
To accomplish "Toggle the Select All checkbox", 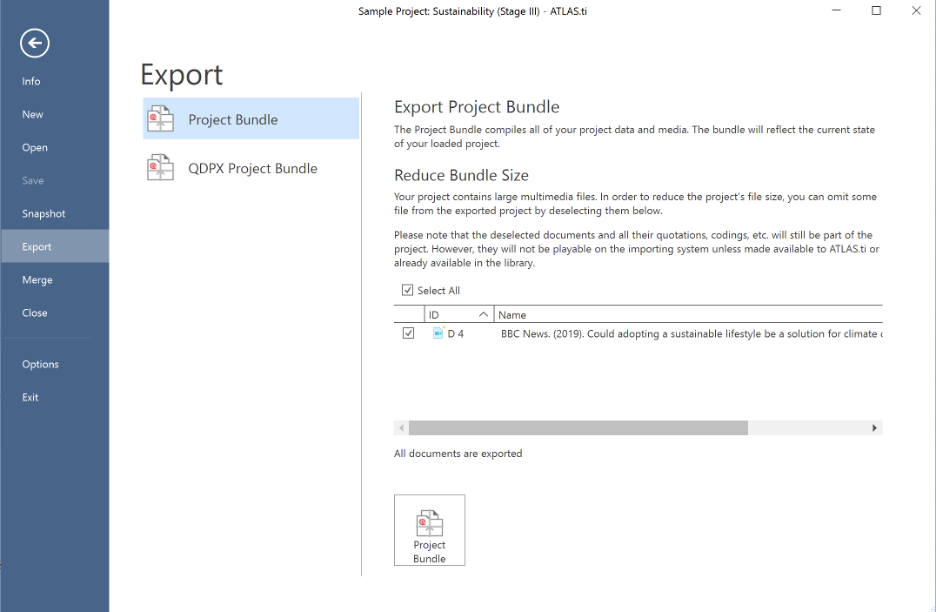I will tap(407, 290).
